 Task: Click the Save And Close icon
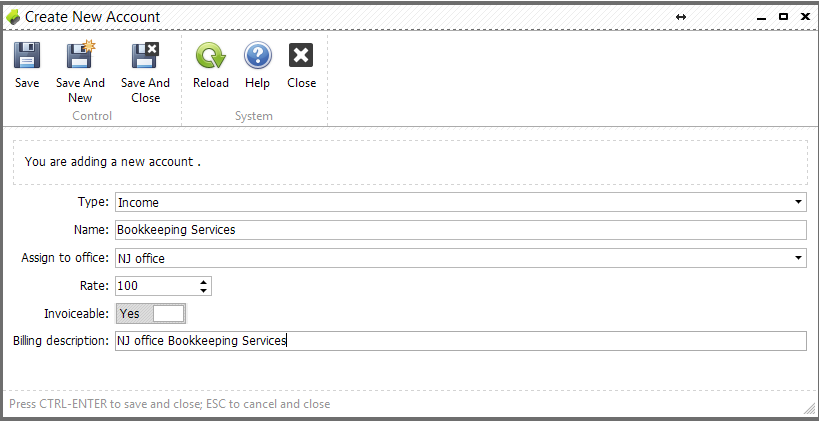click(x=145, y=55)
